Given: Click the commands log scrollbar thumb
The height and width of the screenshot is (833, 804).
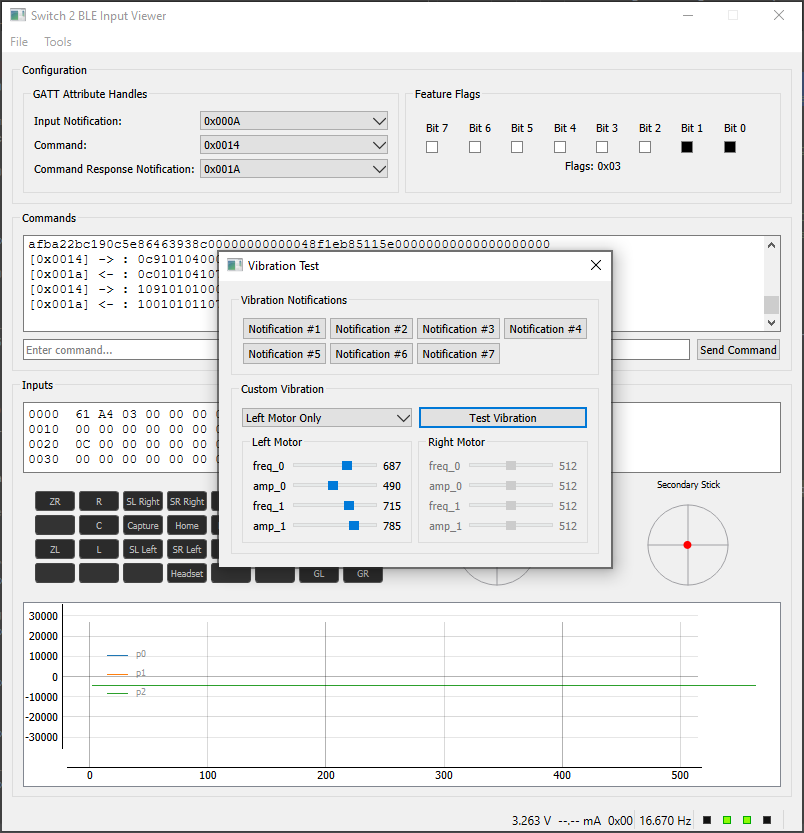Looking at the screenshot, I should tap(772, 305).
